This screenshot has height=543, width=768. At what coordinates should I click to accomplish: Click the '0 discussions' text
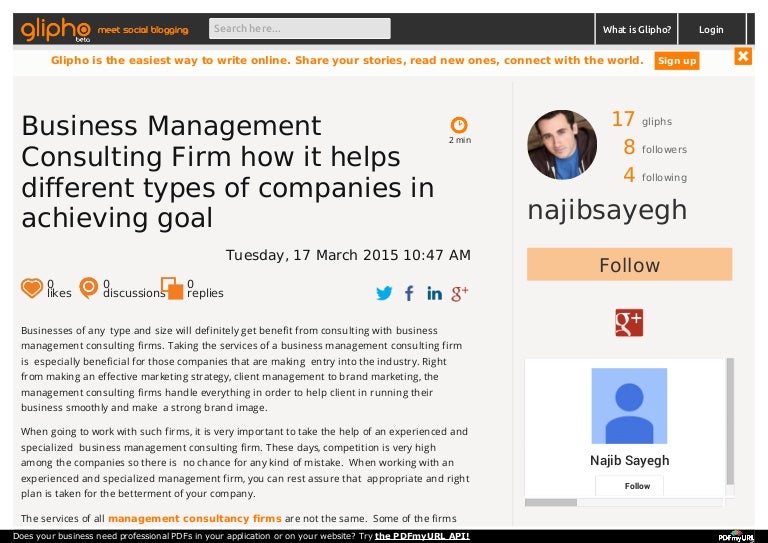click(134, 289)
